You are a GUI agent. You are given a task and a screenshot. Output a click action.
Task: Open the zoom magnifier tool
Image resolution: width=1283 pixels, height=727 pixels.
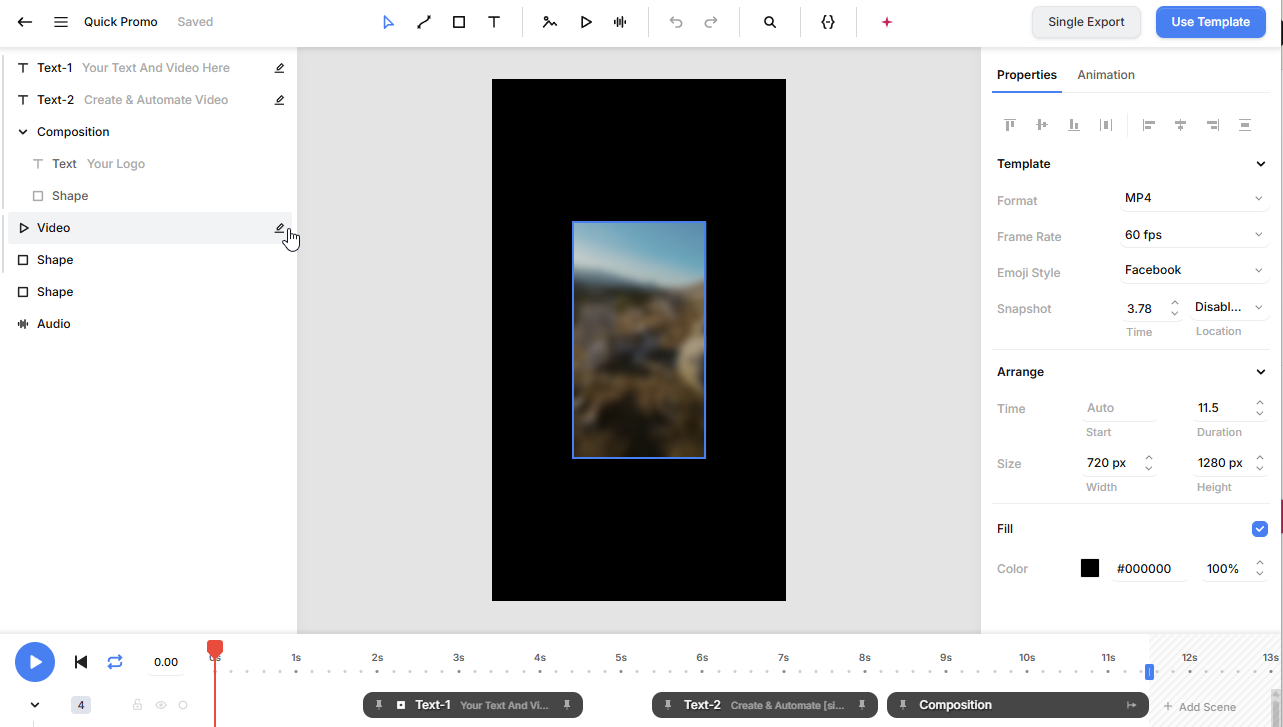tap(770, 22)
